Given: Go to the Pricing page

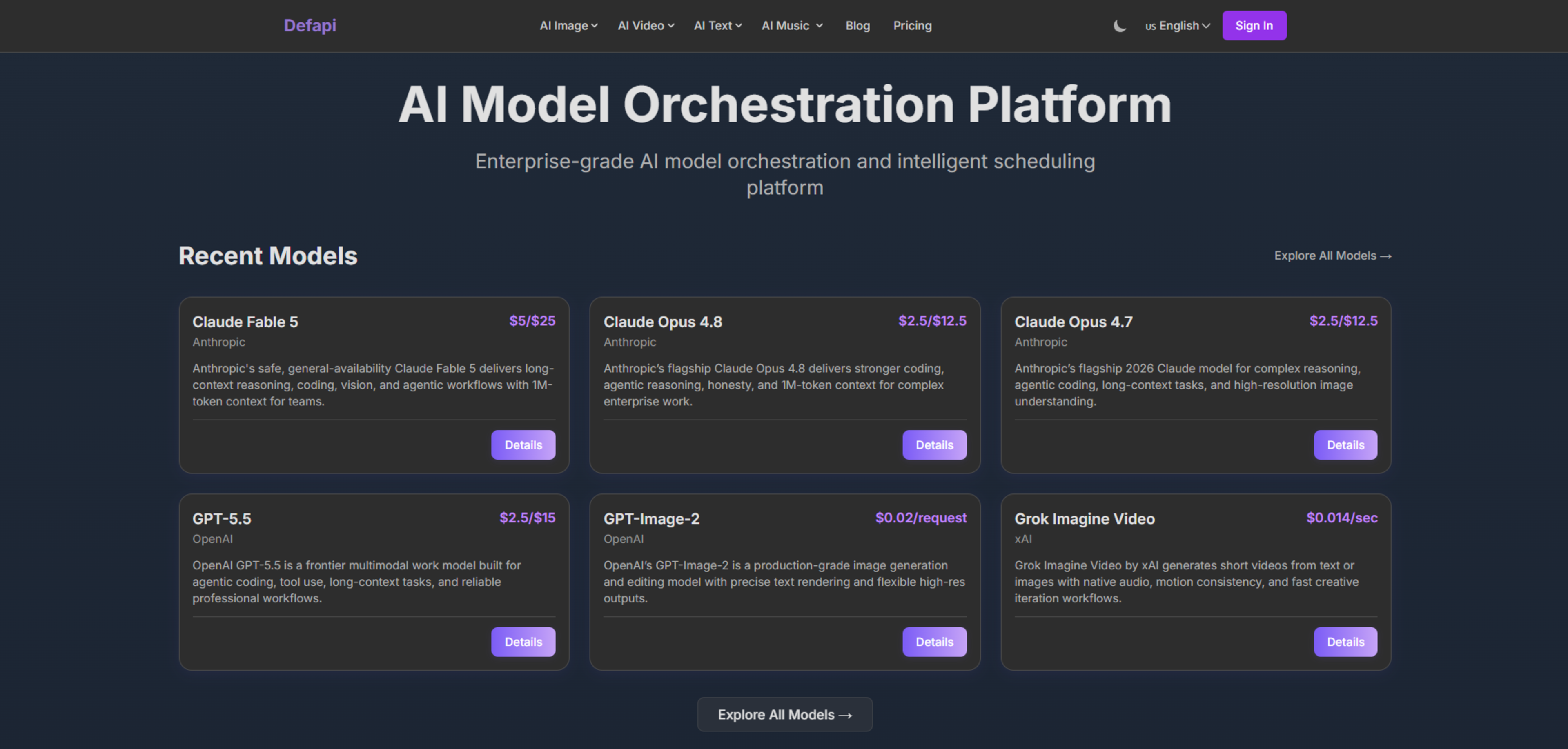Looking at the screenshot, I should [913, 26].
